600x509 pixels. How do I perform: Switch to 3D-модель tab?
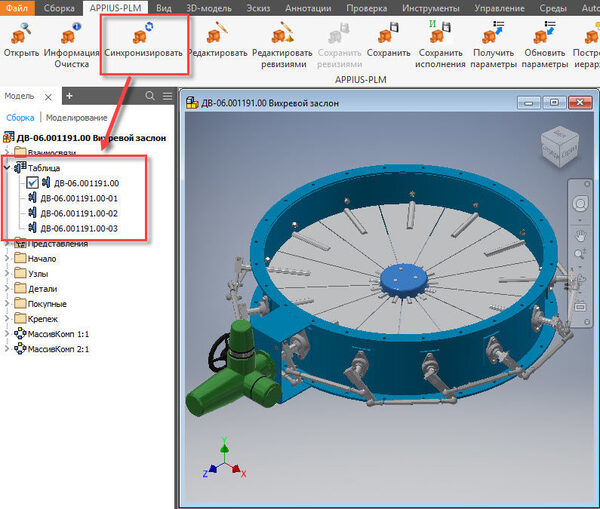(209, 8)
